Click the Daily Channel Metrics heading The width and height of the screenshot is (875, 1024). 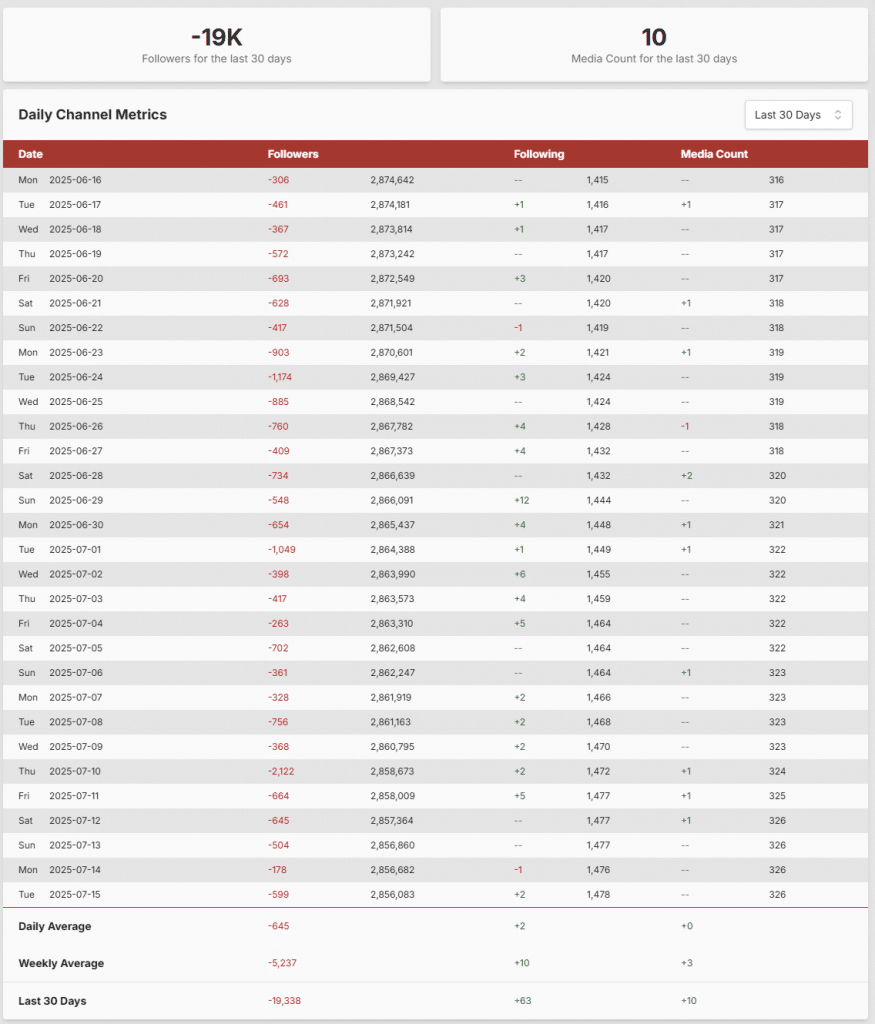point(93,115)
